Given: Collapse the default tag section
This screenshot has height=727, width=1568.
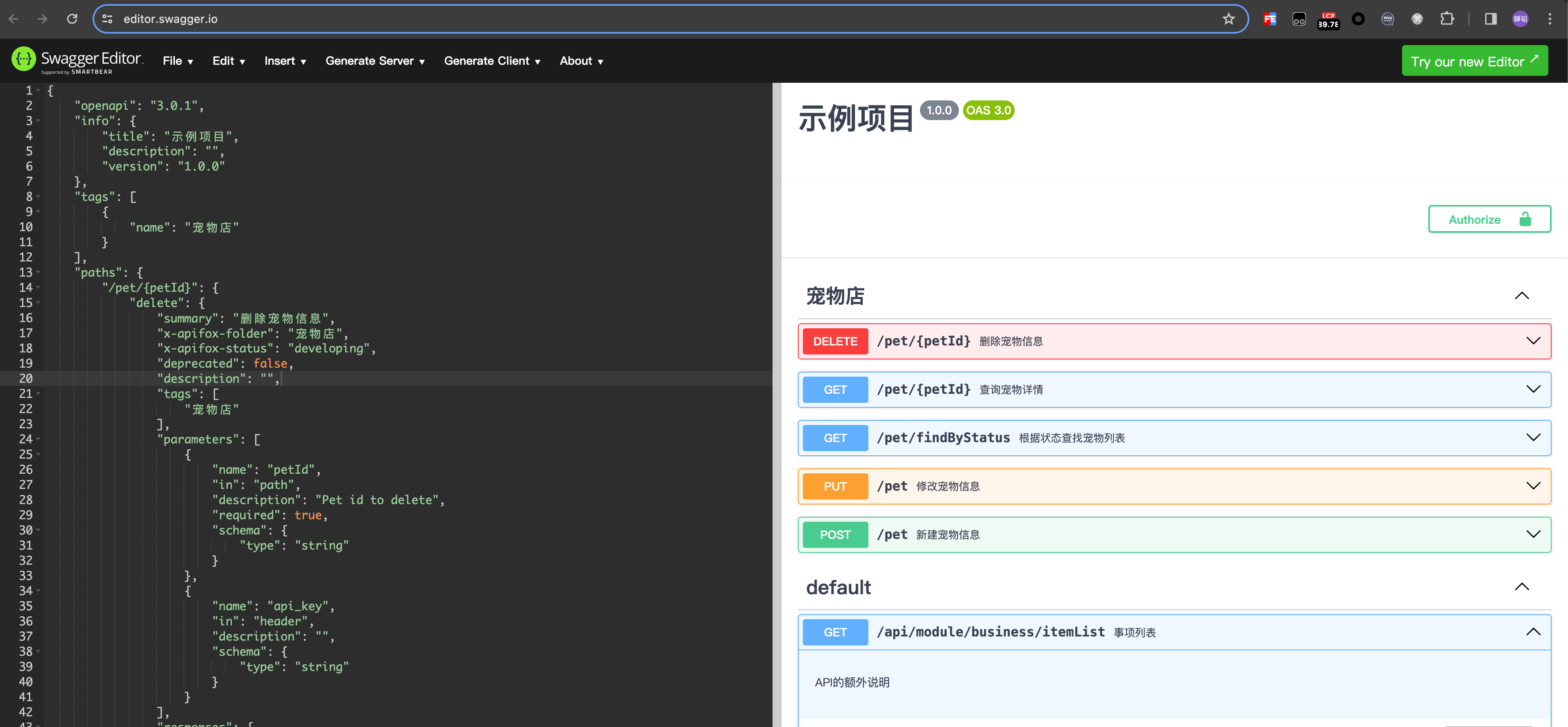Looking at the screenshot, I should tap(1521, 587).
